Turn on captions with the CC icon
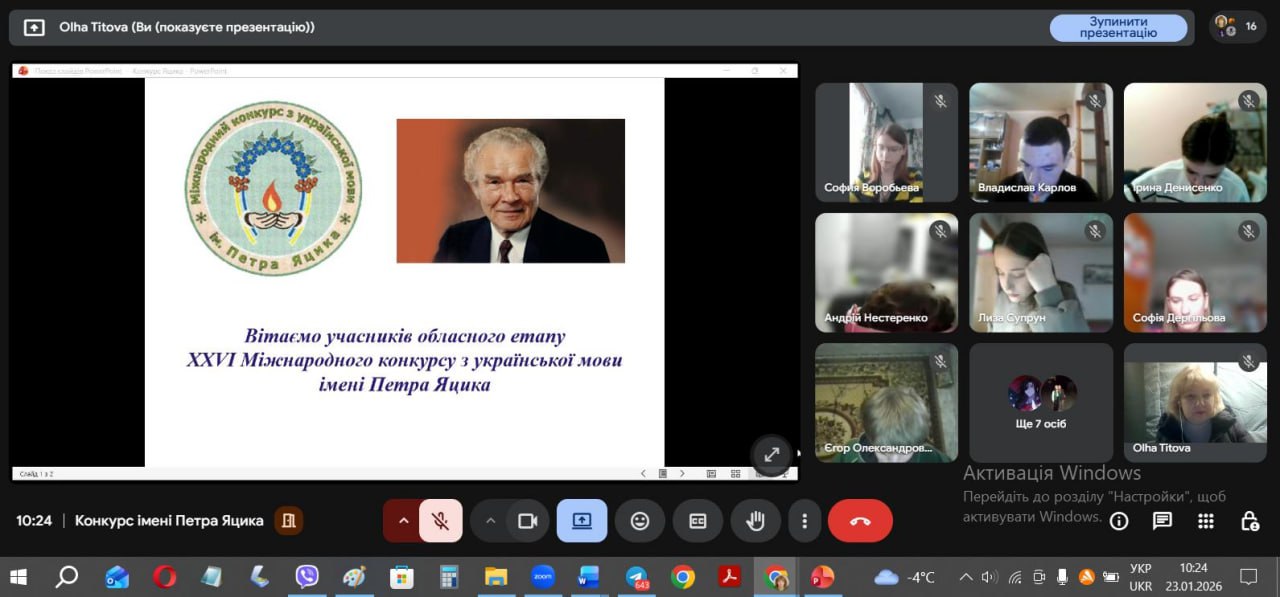 [x=697, y=521]
